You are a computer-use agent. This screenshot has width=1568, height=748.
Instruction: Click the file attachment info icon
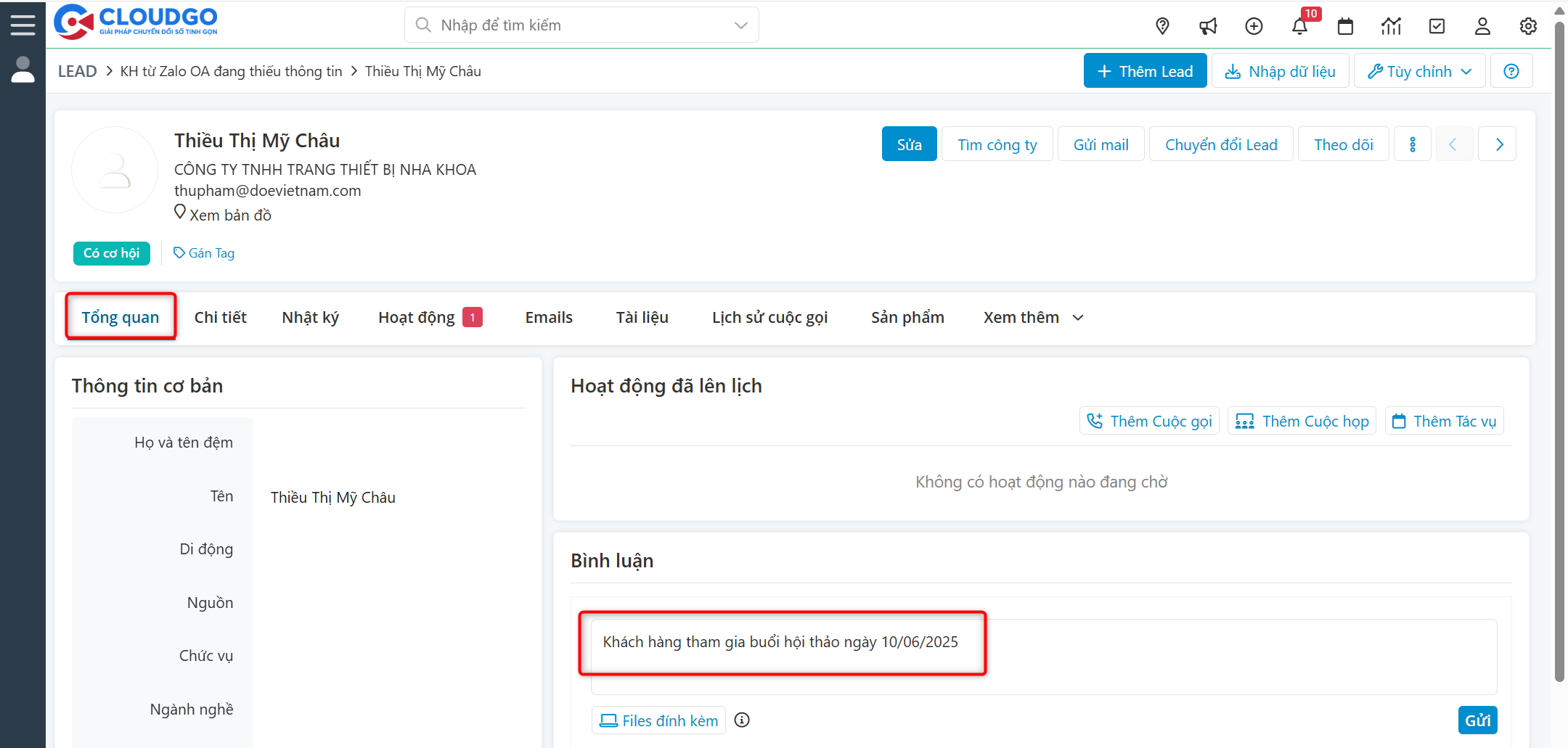741,720
